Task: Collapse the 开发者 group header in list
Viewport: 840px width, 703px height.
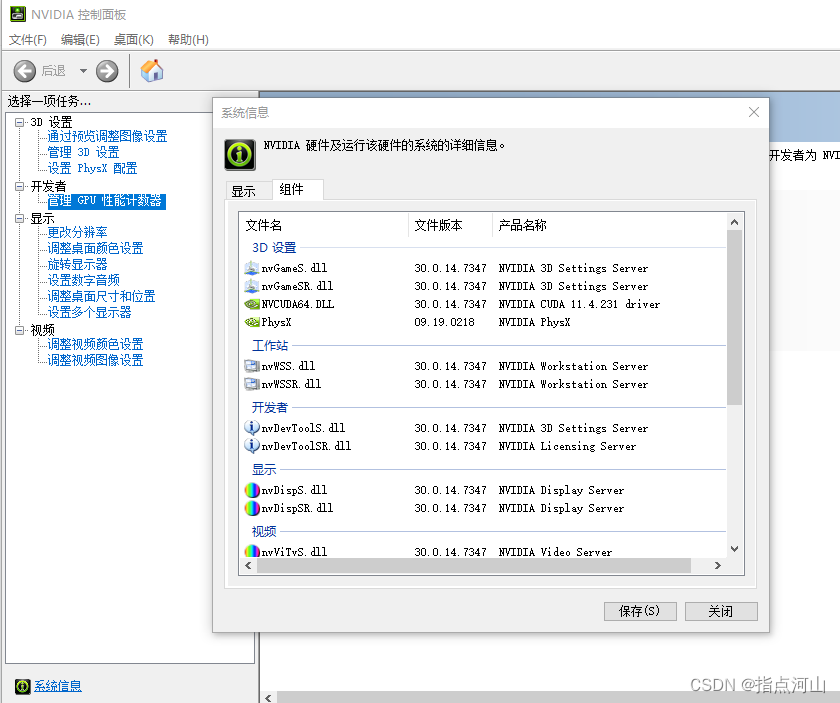Action: (270, 408)
